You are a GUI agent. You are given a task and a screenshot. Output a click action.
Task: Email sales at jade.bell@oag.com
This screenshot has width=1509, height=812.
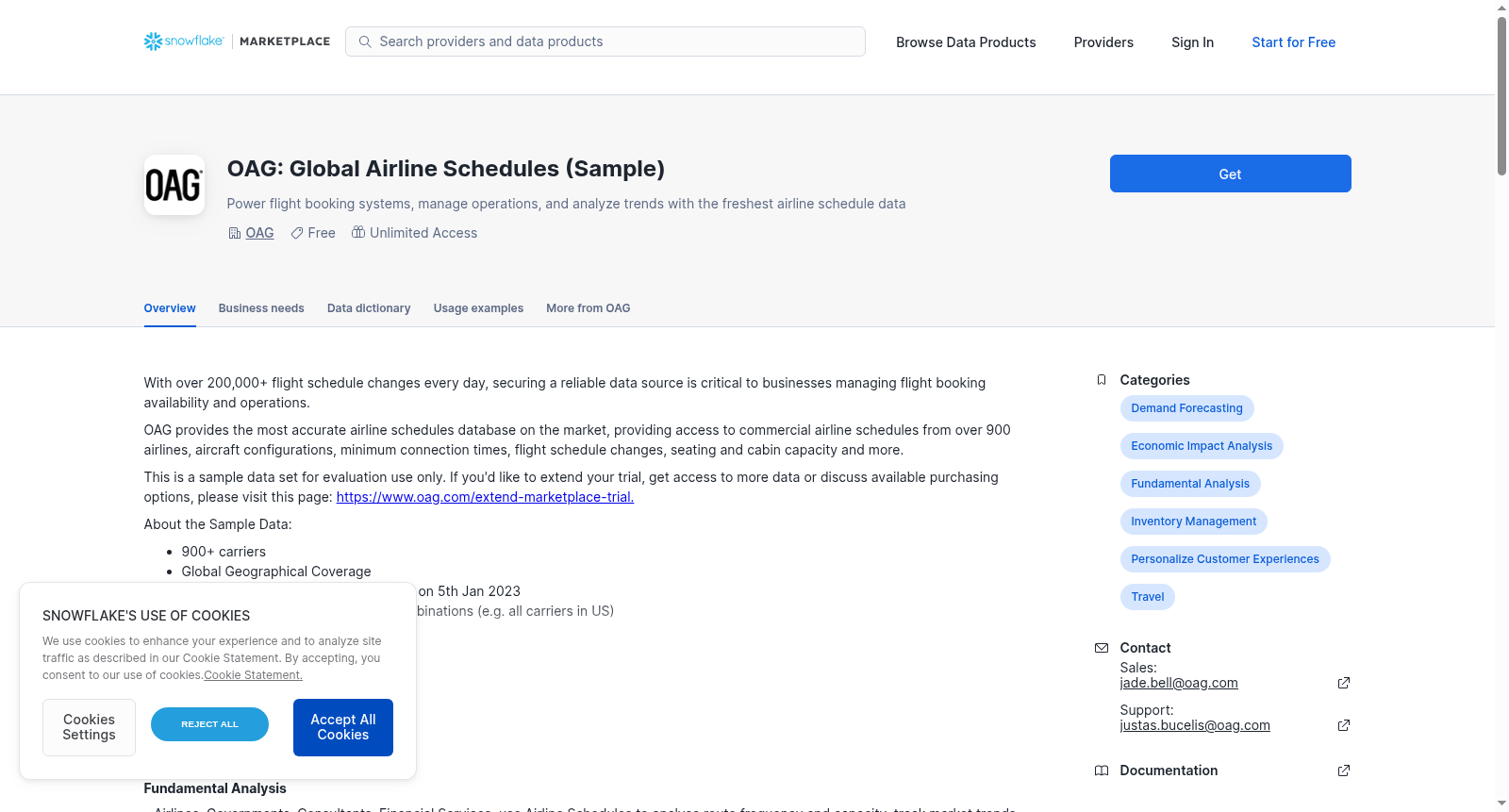point(1179,683)
